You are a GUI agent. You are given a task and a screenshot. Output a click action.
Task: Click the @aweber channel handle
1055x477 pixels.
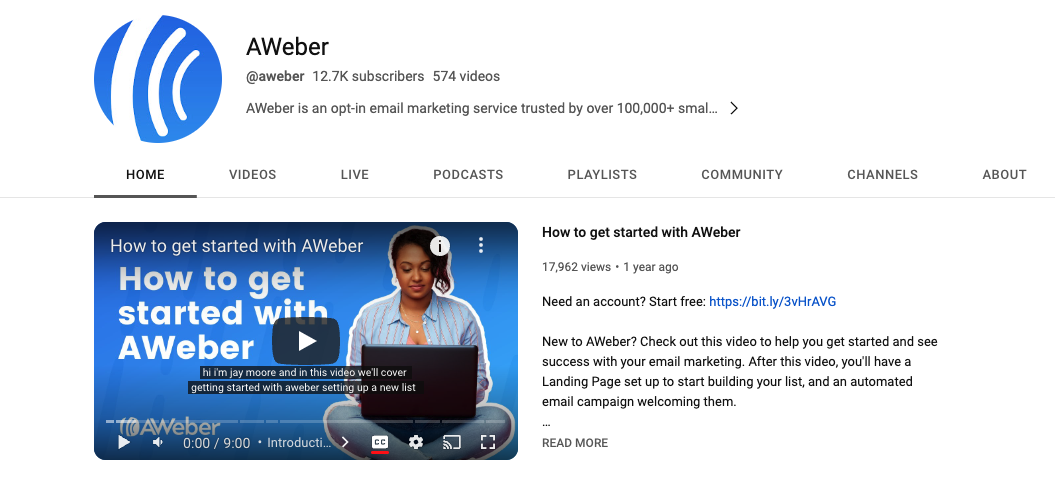click(x=275, y=76)
